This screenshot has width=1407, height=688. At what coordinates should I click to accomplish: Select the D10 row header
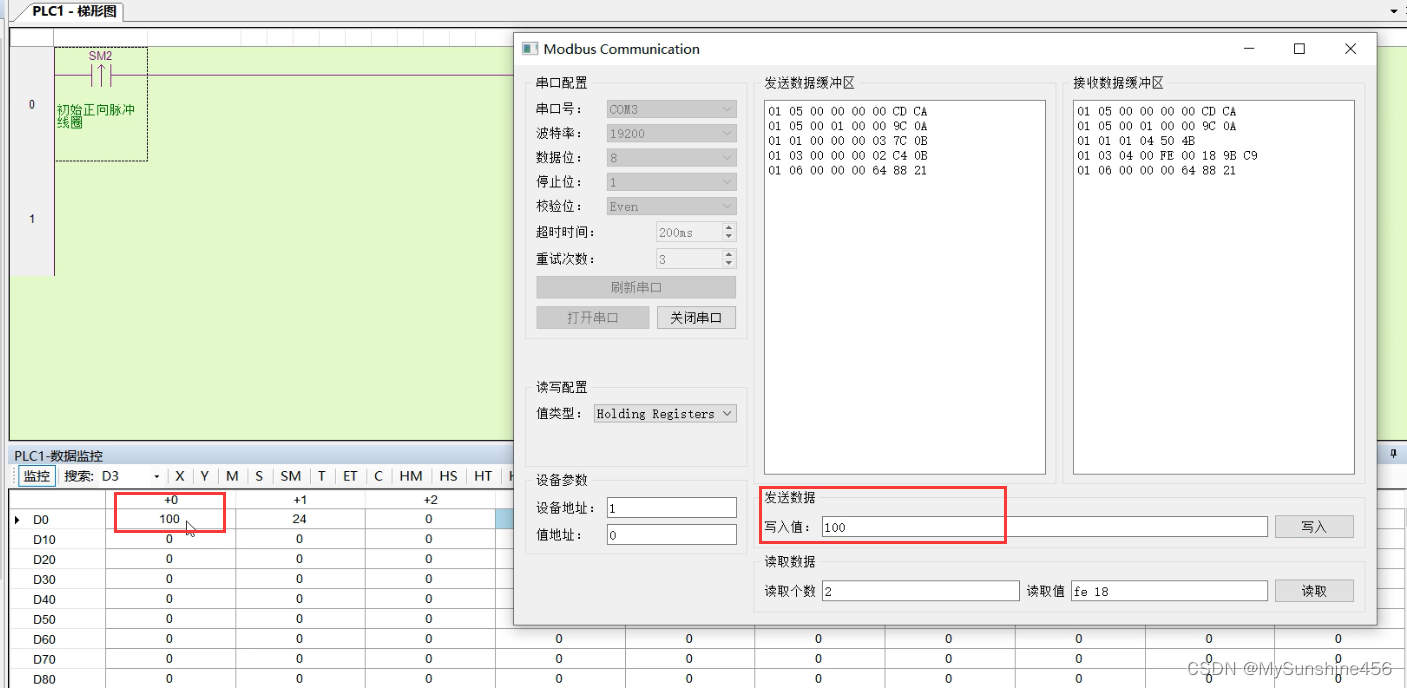click(57, 539)
